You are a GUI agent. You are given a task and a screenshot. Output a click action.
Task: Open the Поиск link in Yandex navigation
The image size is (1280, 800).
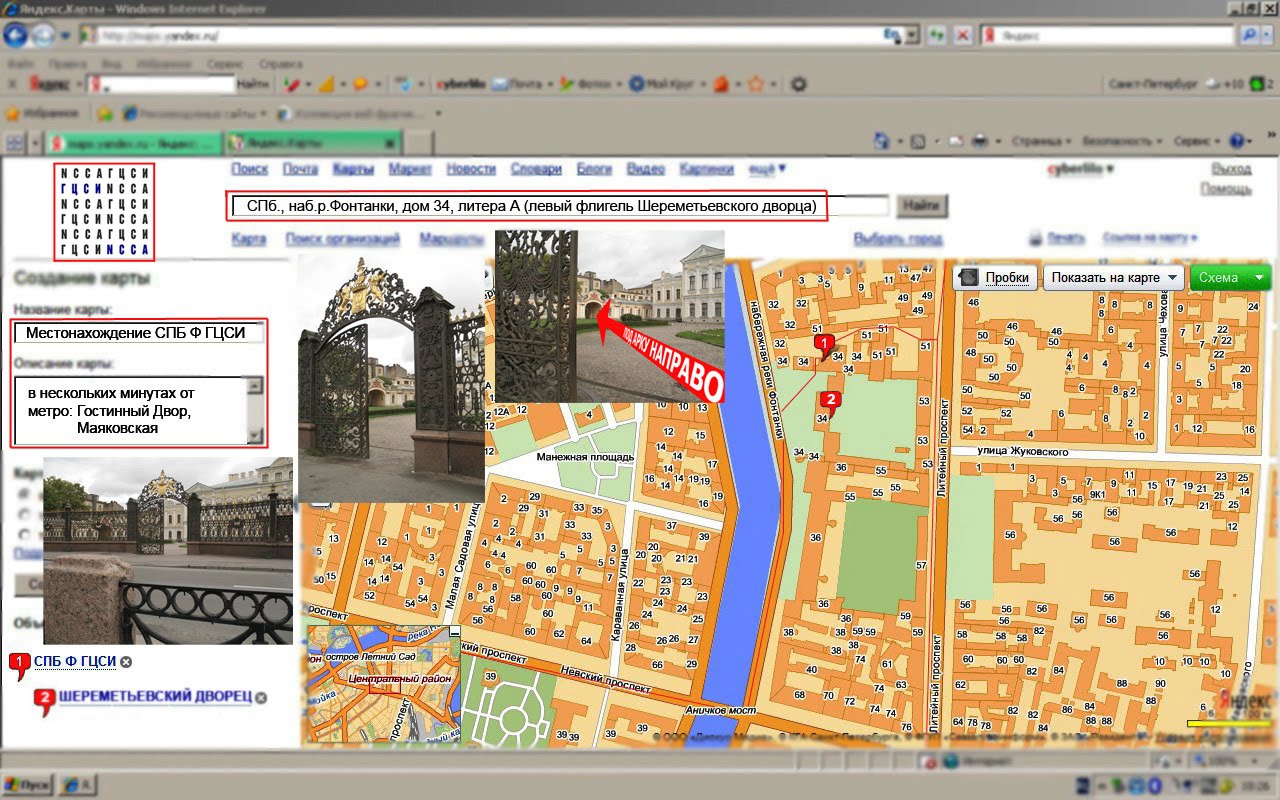coord(250,169)
